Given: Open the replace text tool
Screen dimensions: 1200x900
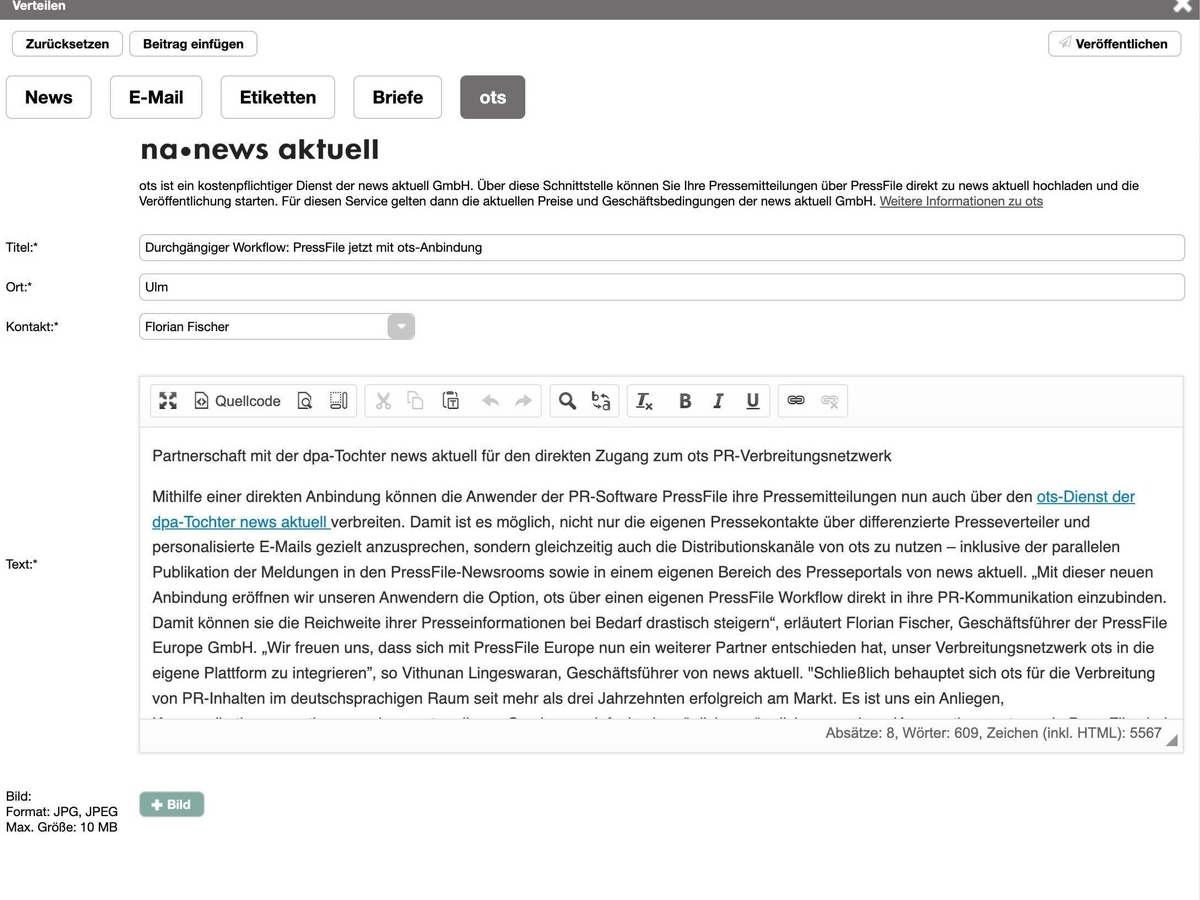Looking at the screenshot, I should 601,401.
